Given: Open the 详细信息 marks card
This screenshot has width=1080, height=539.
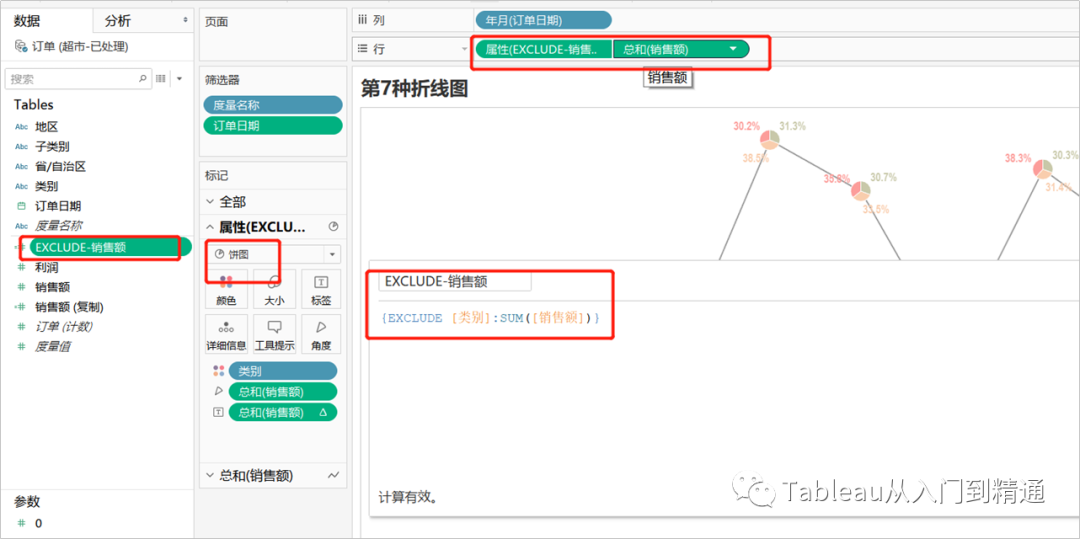Looking at the screenshot, I should (x=227, y=334).
